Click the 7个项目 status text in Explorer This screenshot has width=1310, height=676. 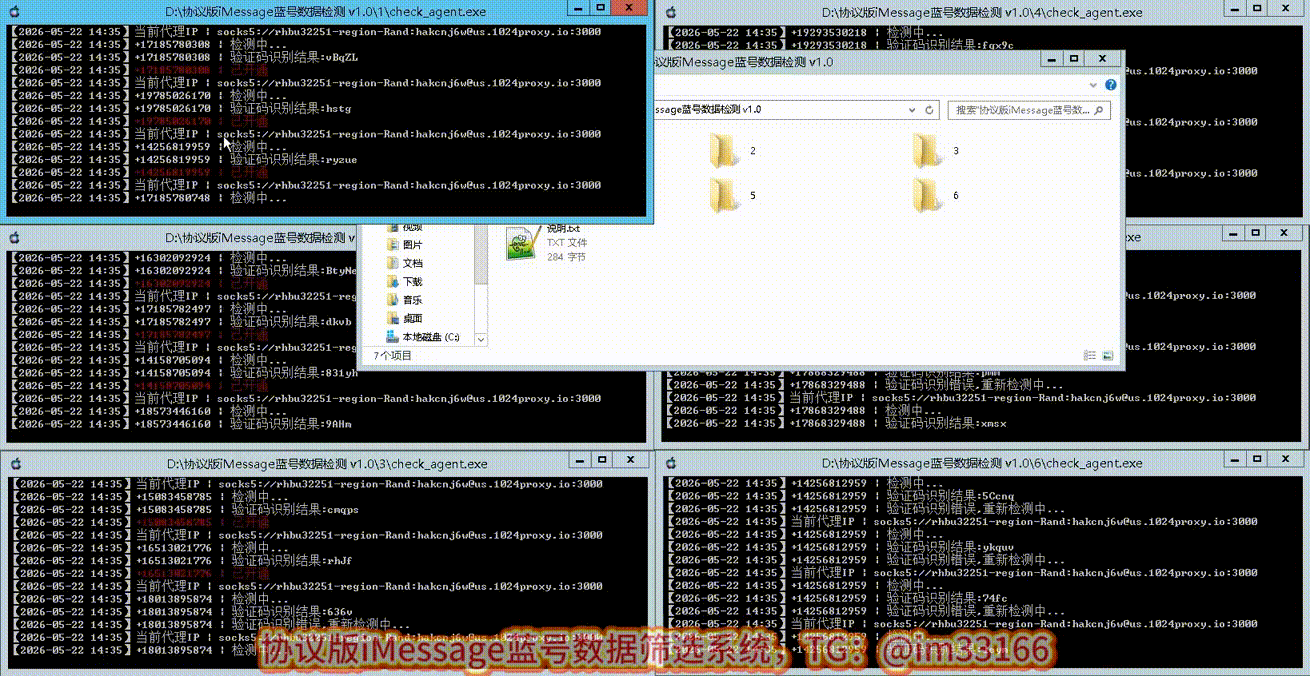[392, 355]
